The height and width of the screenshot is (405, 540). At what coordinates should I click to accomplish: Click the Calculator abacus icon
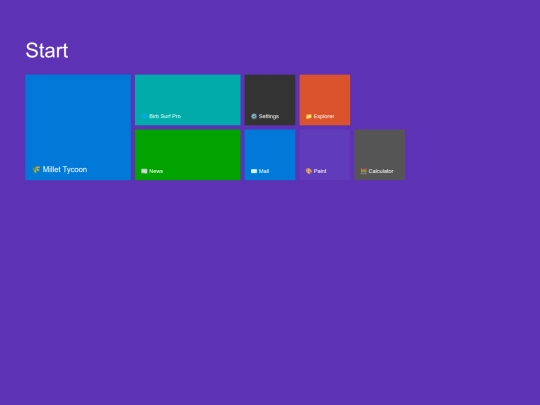click(x=363, y=171)
